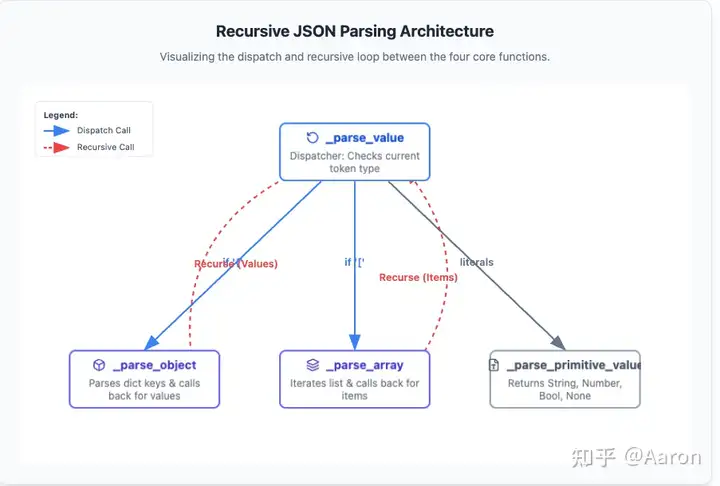Select the "Recurse (Values)" edge label
The height and width of the screenshot is (486, 720).
[x=236, y=264]
